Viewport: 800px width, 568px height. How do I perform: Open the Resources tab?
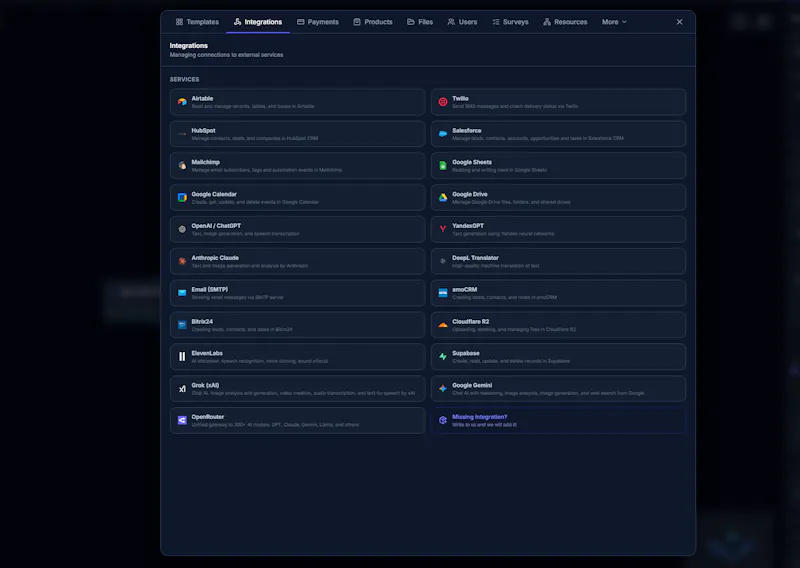coord(565,22)
